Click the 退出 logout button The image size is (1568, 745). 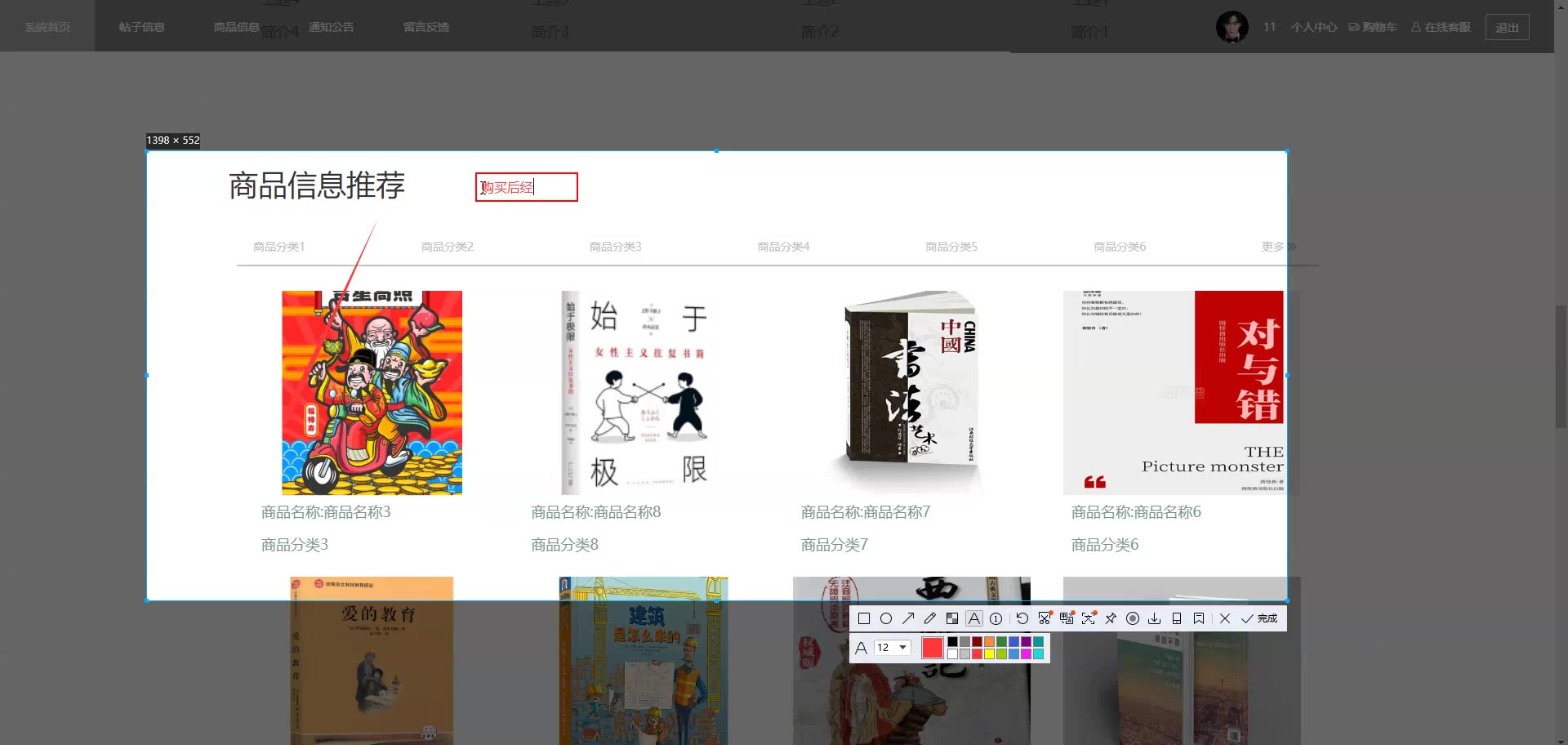[1507, 27]
